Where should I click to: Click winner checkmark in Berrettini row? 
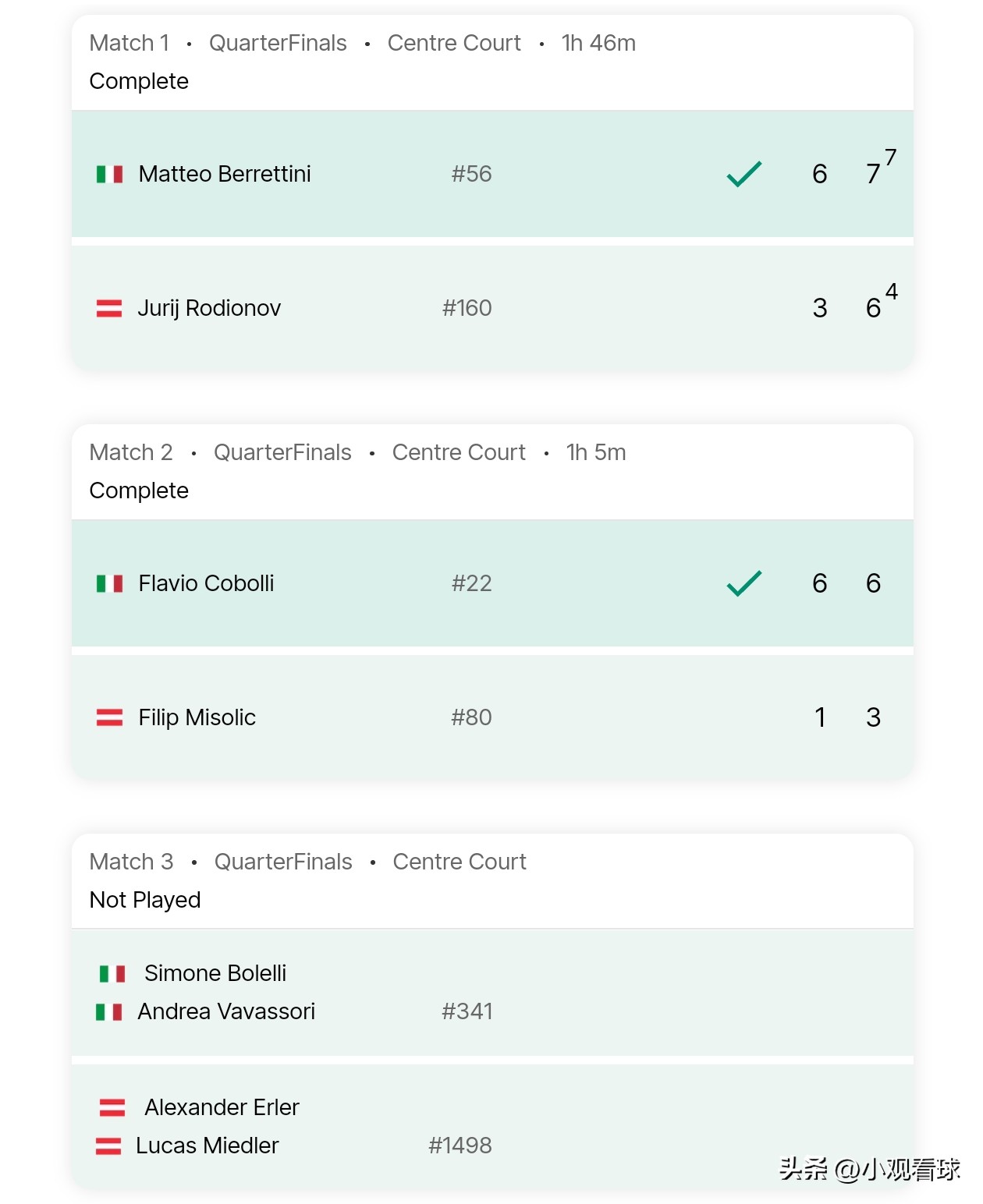point(744,174)
